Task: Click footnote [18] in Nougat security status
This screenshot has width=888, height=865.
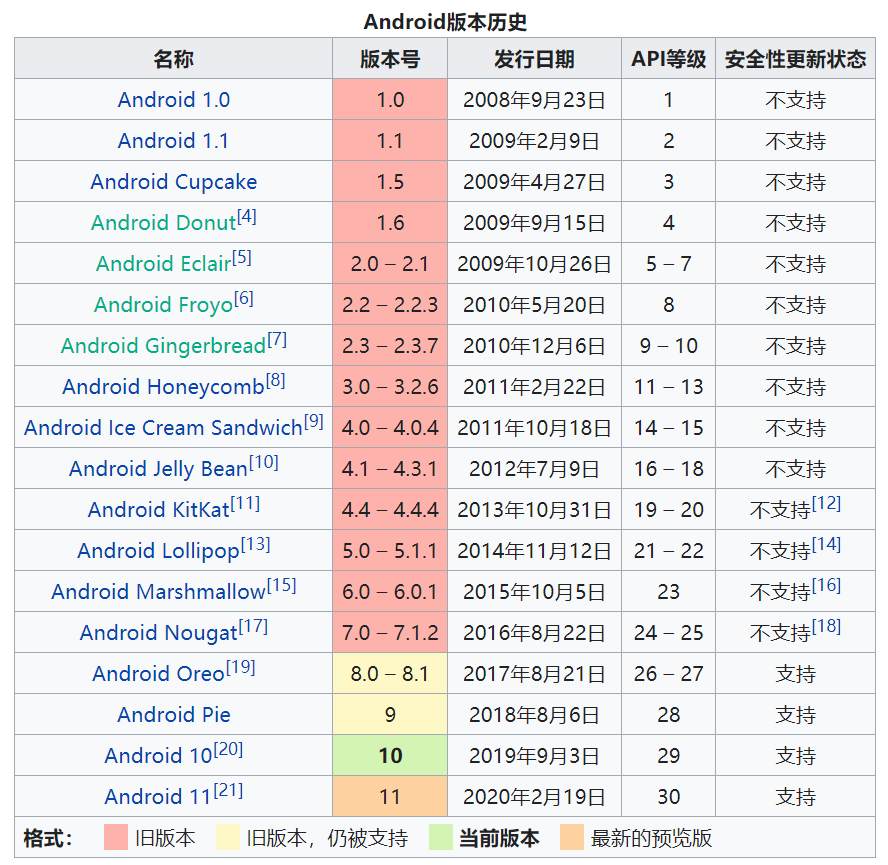Action: click(826, 627)
